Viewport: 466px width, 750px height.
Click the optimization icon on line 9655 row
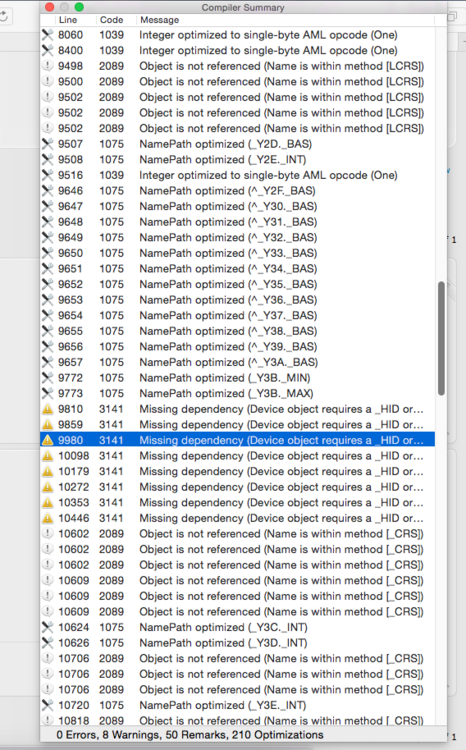[47, 331]
